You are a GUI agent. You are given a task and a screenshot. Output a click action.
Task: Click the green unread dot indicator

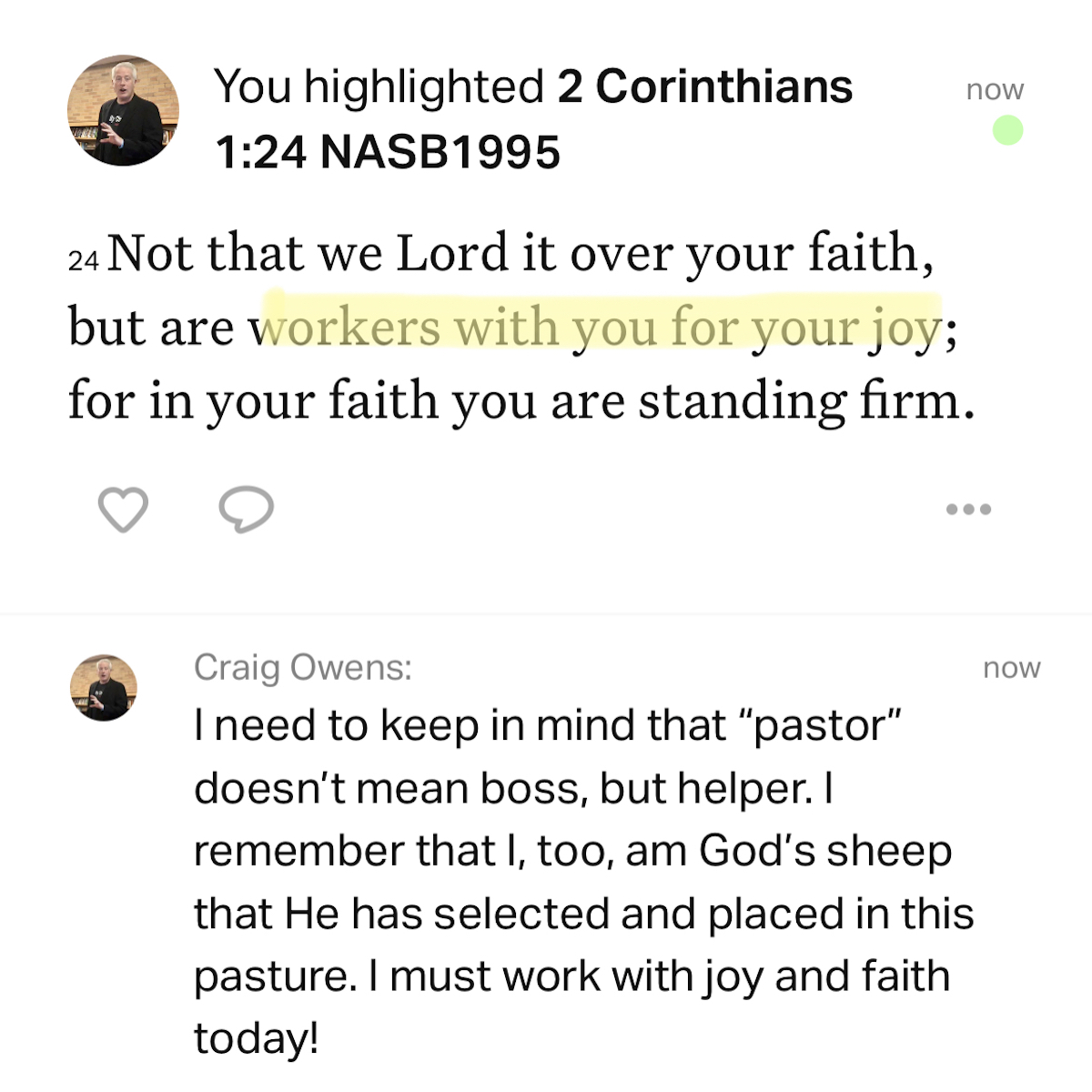tap(1007, 130)
